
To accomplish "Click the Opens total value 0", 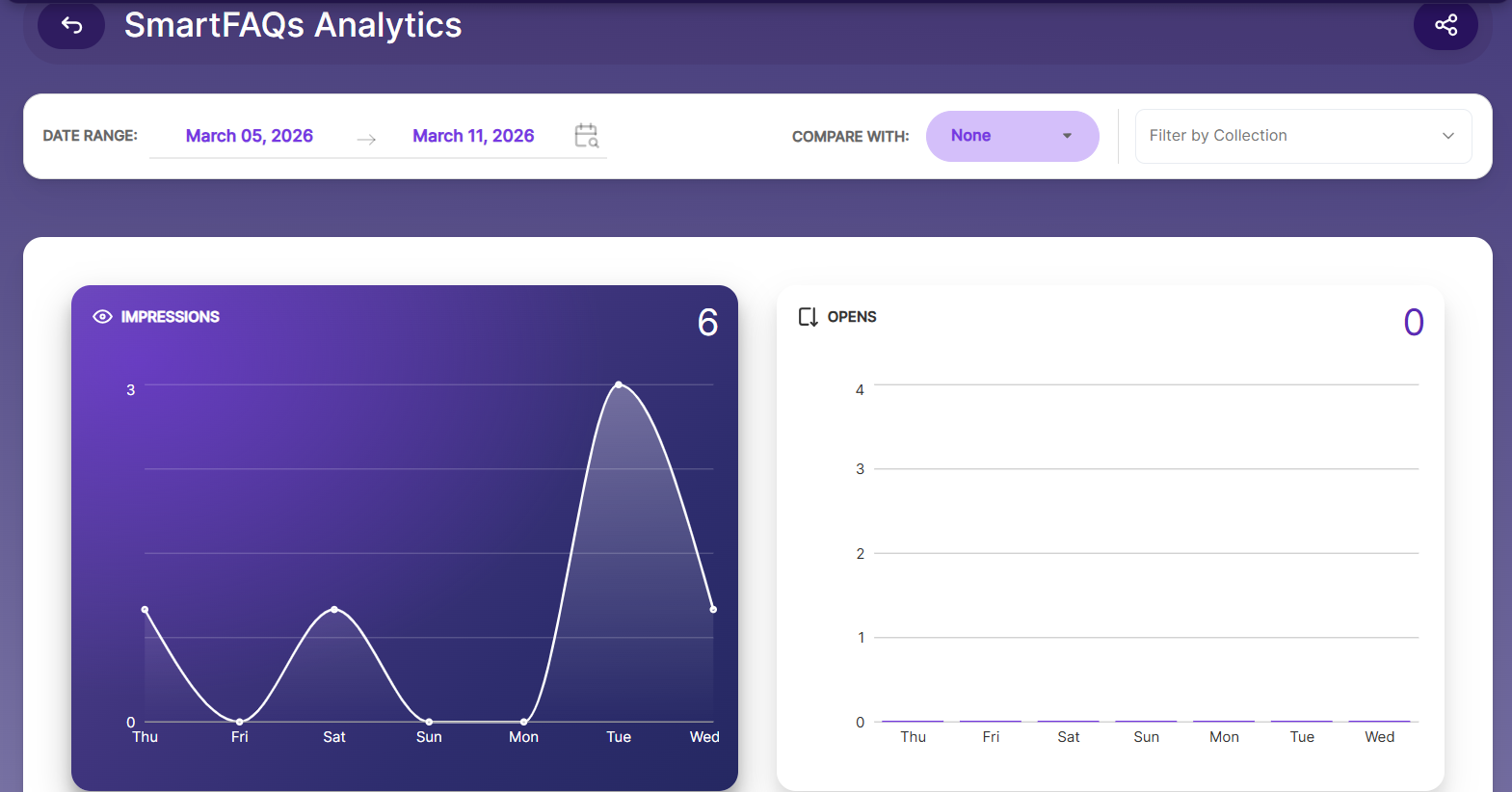I will 1414,323.
